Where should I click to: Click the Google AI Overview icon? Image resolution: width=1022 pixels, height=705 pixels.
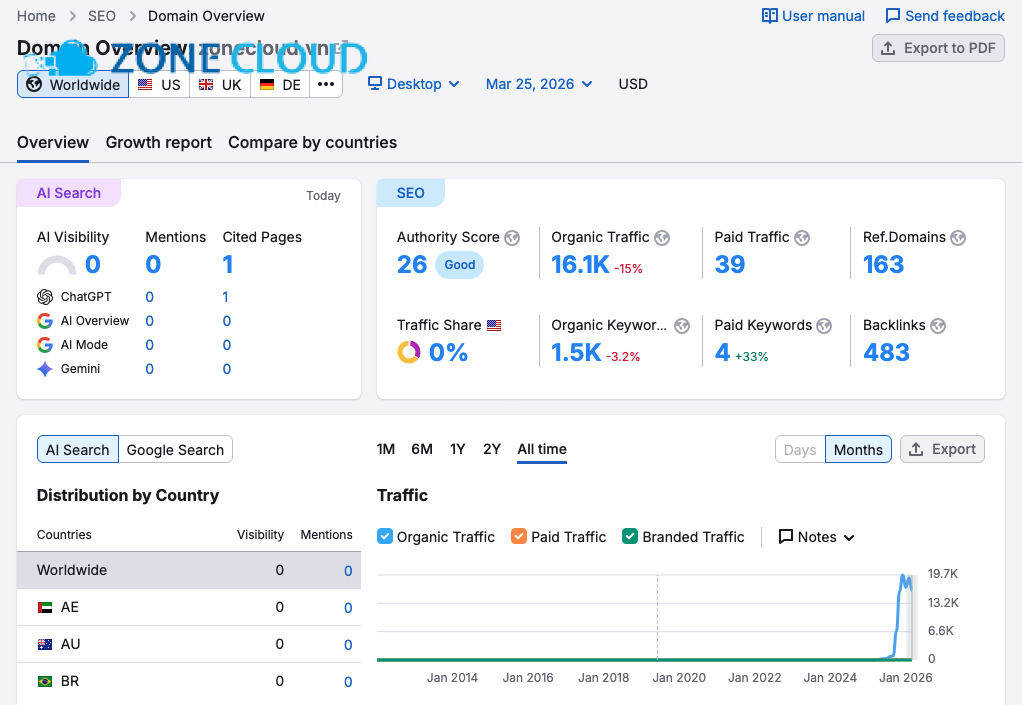point(45,320)
